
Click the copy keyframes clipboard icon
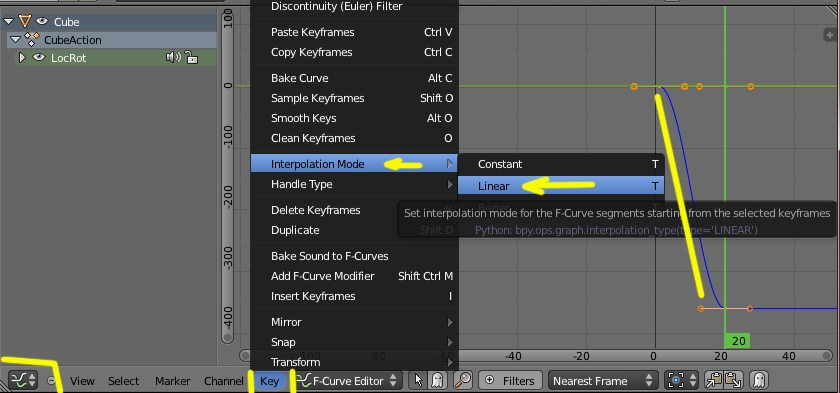[x=714, y=381]
